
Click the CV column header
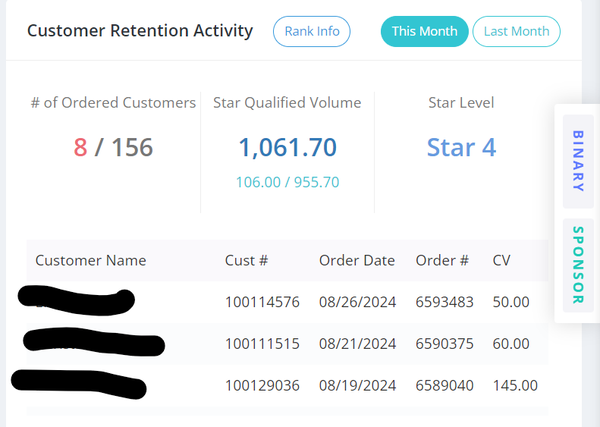[x=502, y=260]
